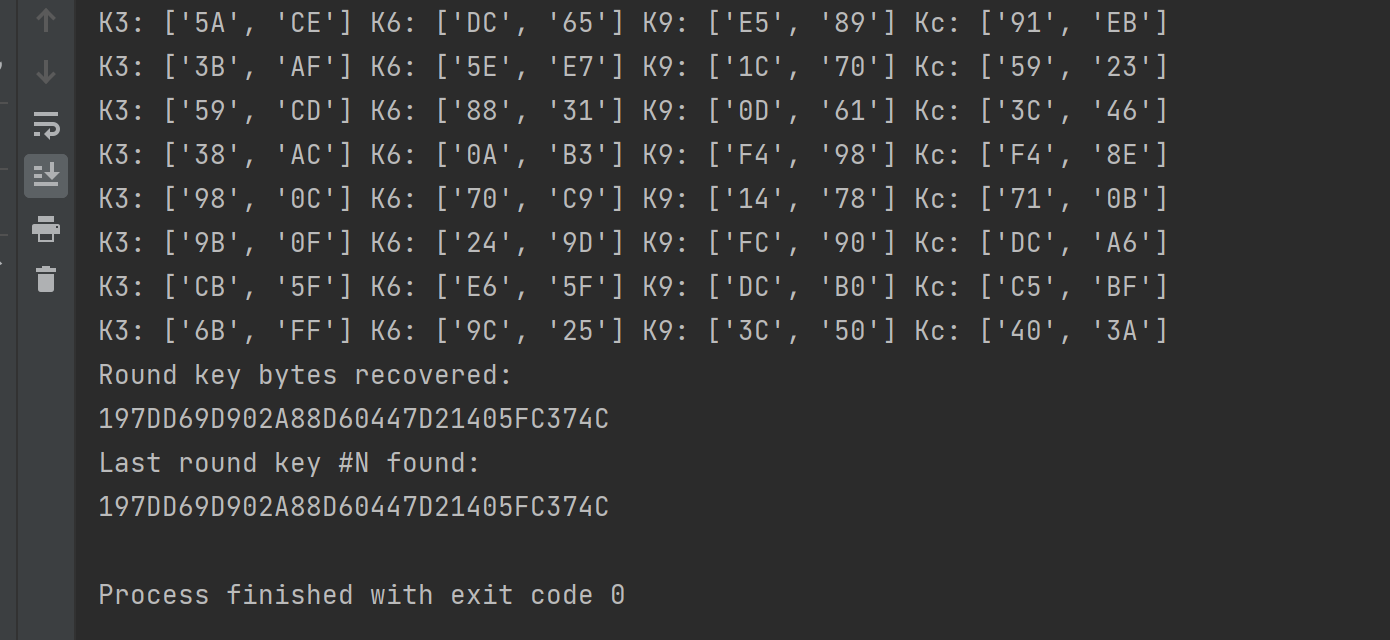Click the Print console output icon
This screenshot has height=640, width=1390.
click(46, 229)
